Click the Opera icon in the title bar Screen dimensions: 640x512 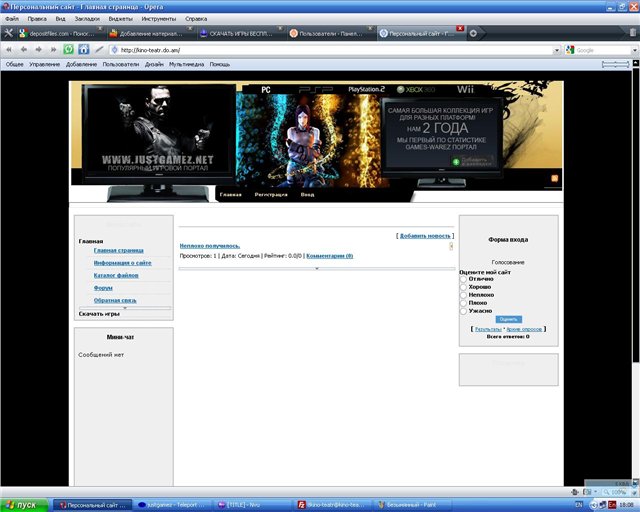tap(5, 7)
